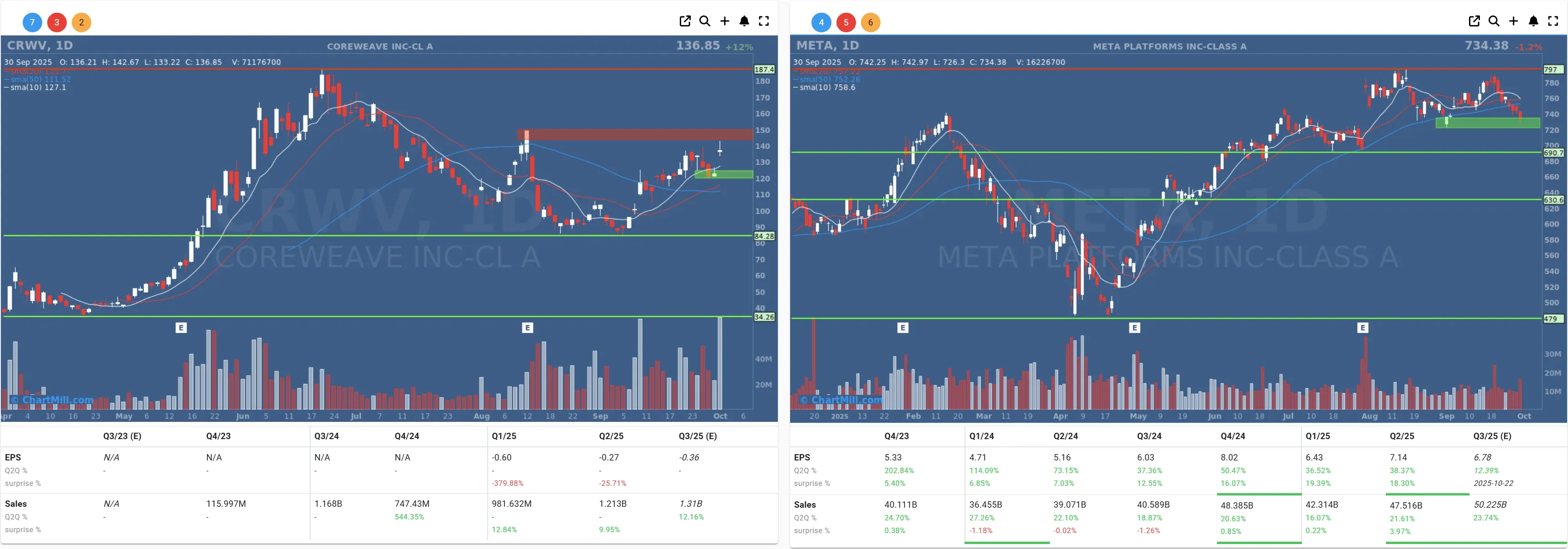Image resolution: width=1568 pixels, height=549 pixels.
Task: Open ChartMill.com link on CRWV chart
Action: (52, 400)
